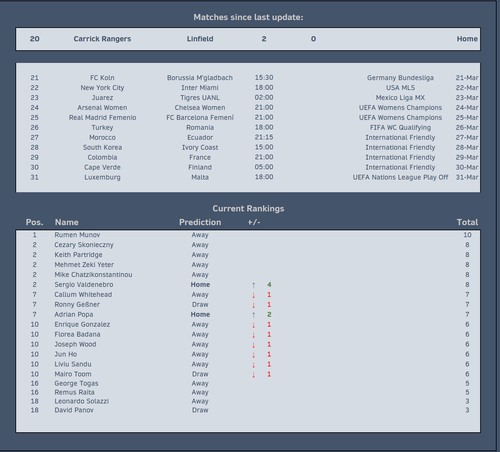Click the Prediction column header
Image resolution: width=500 pixels, height=452 pixels.
click(200, 222)
